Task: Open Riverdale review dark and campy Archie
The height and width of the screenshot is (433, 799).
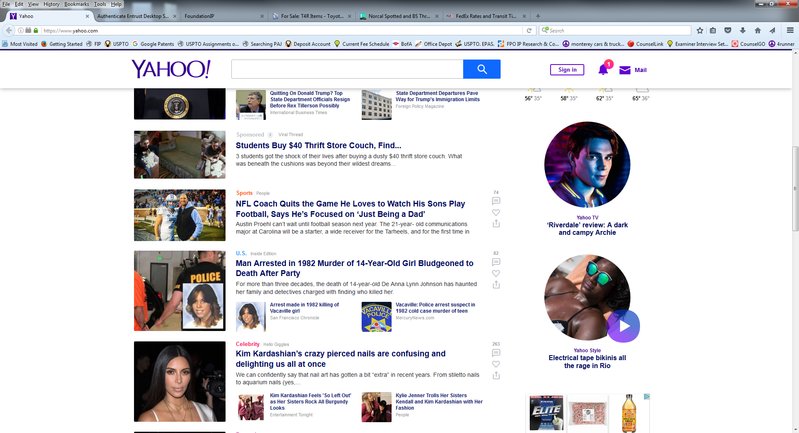Action: pos(587,229)
